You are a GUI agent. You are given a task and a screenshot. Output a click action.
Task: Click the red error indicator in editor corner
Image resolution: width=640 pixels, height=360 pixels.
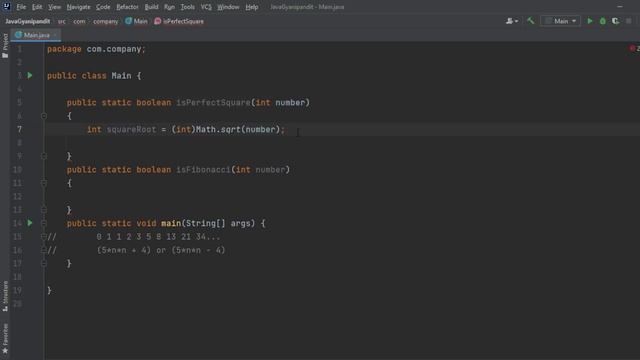click(x=633, y=49)
